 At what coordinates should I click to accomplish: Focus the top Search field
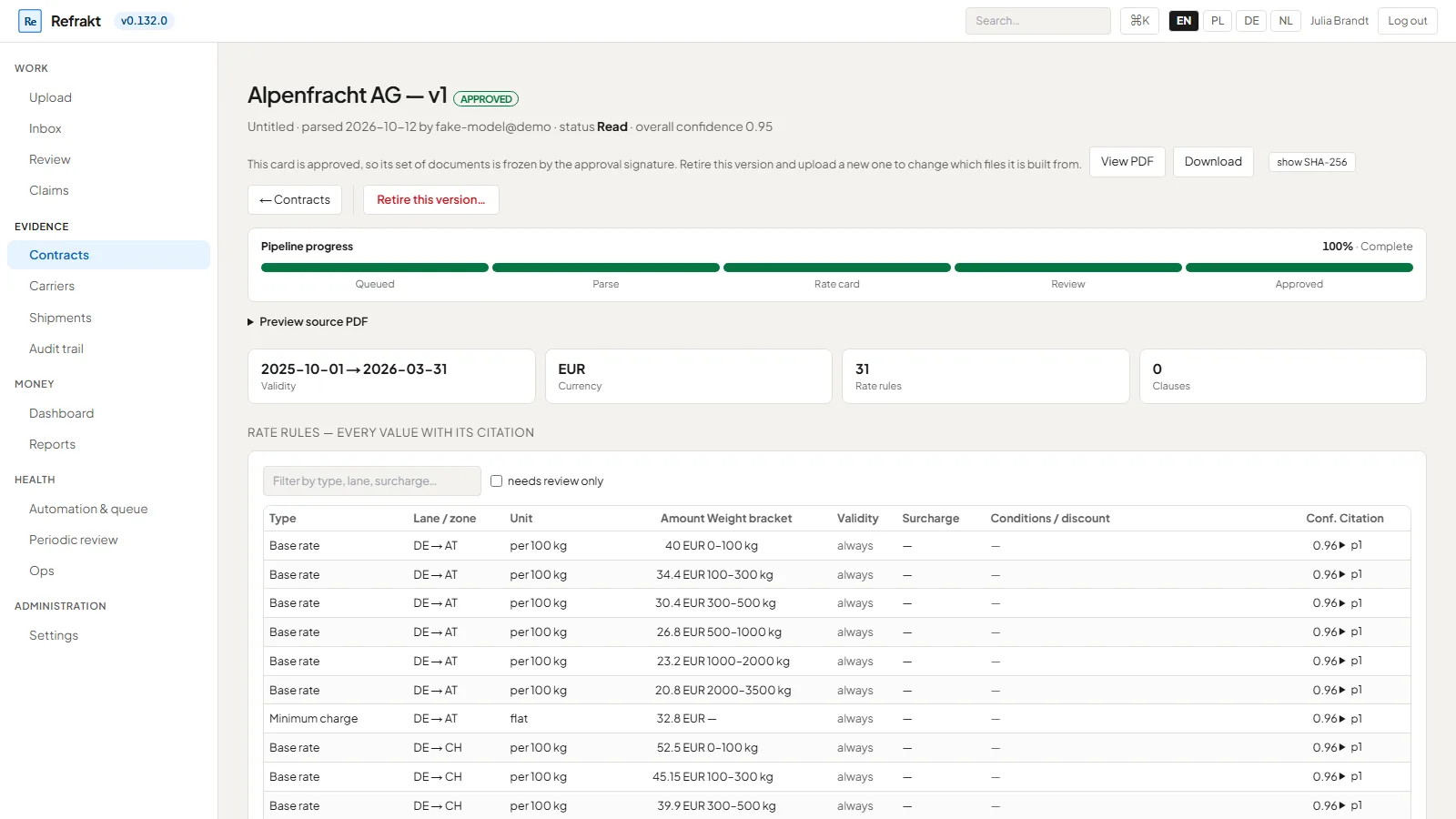coord(1038,21)
